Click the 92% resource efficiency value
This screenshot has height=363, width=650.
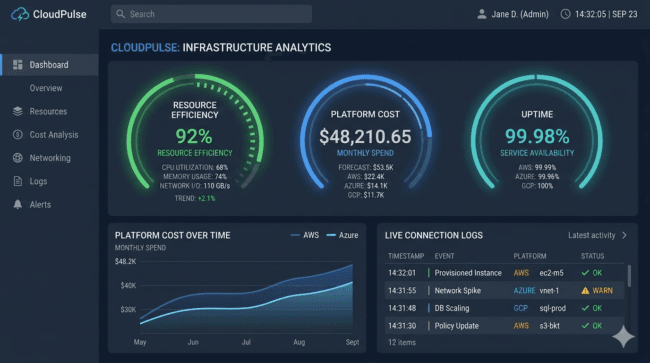pos(194,136)
